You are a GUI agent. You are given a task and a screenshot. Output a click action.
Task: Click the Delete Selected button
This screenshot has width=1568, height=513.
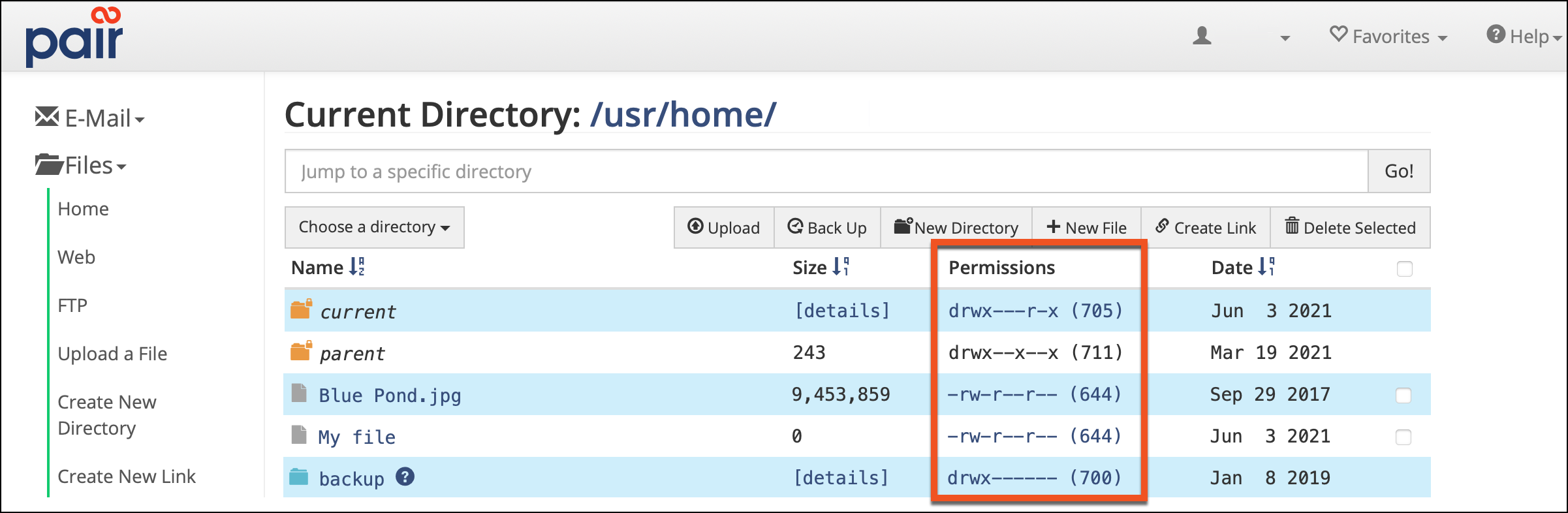click(1351, 227)
